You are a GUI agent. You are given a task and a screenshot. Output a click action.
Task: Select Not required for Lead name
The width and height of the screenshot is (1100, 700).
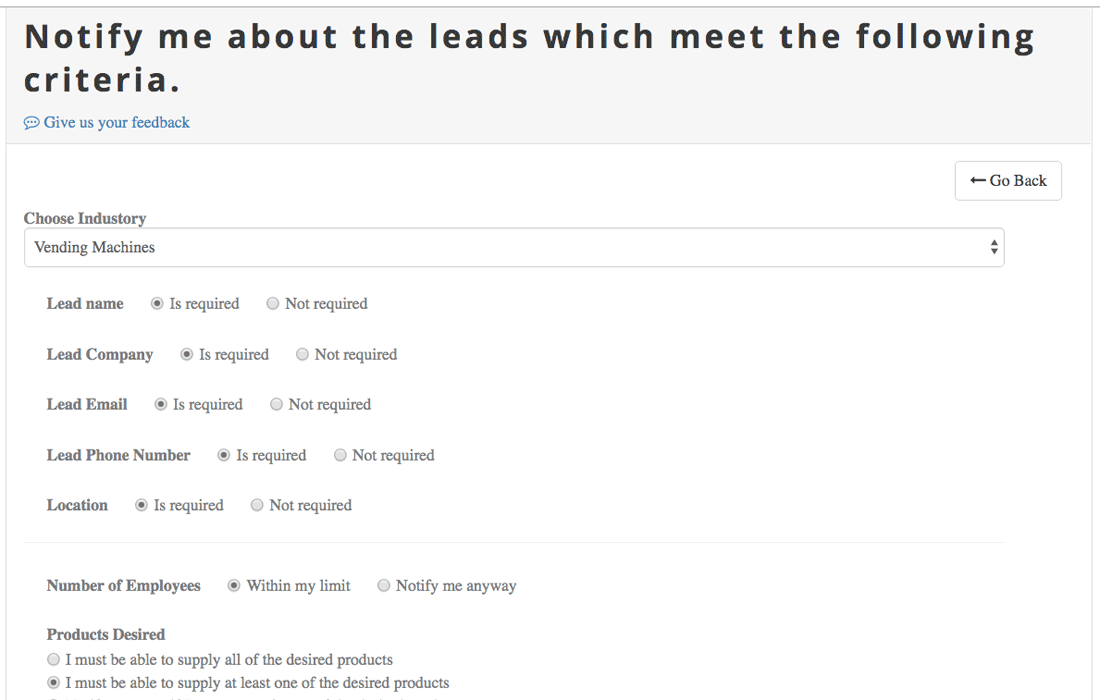(272, 303)
